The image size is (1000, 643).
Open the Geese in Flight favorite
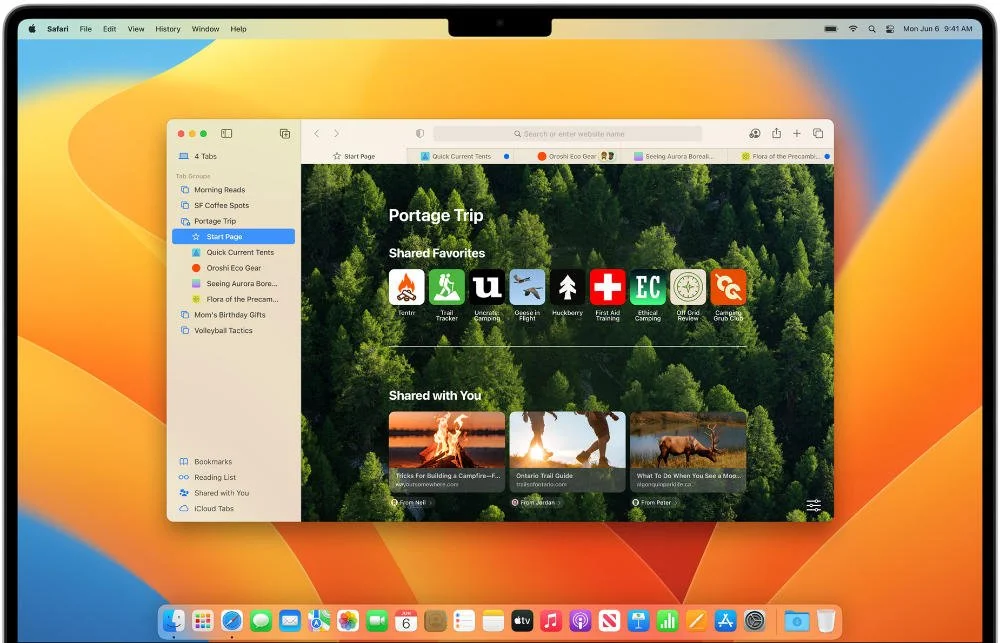527,287
